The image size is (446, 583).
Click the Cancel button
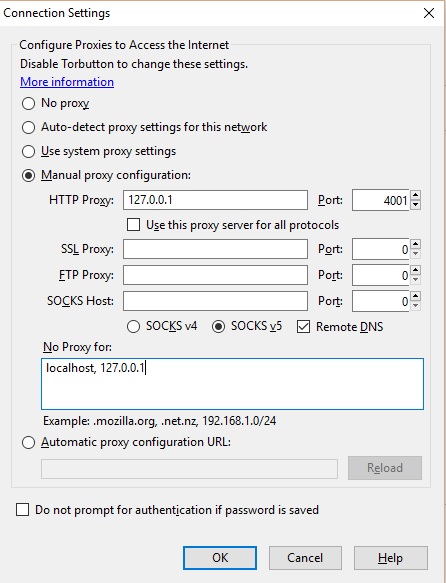coord(305,558)
